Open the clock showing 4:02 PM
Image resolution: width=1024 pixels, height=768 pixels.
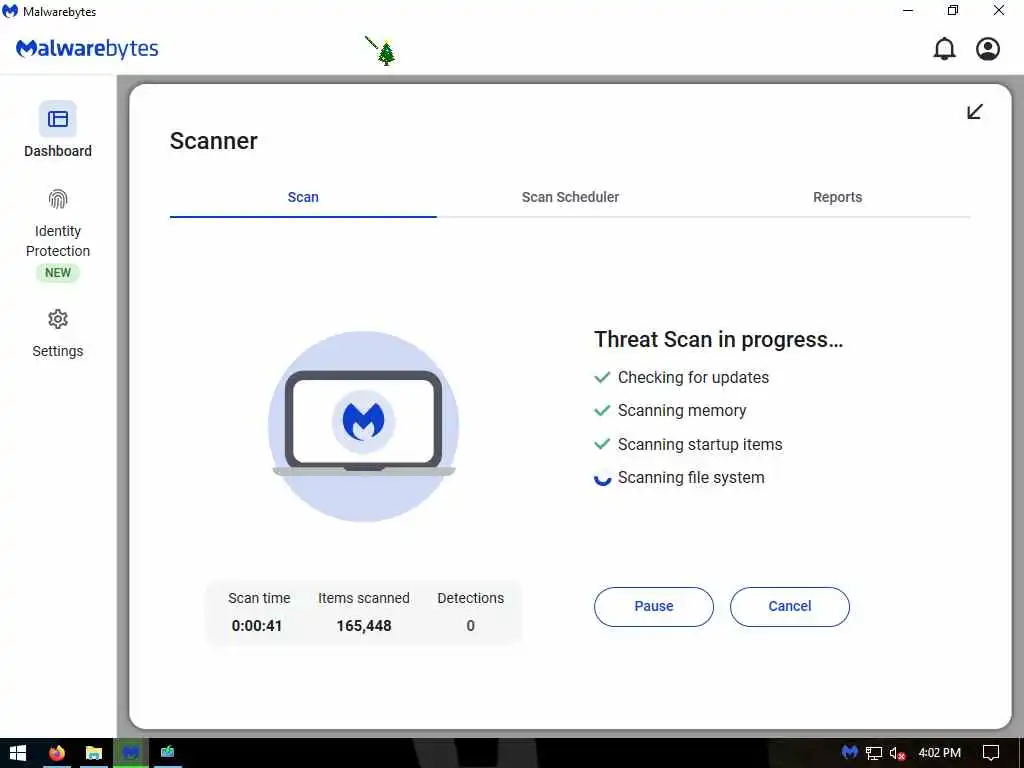tap(940, 753)
